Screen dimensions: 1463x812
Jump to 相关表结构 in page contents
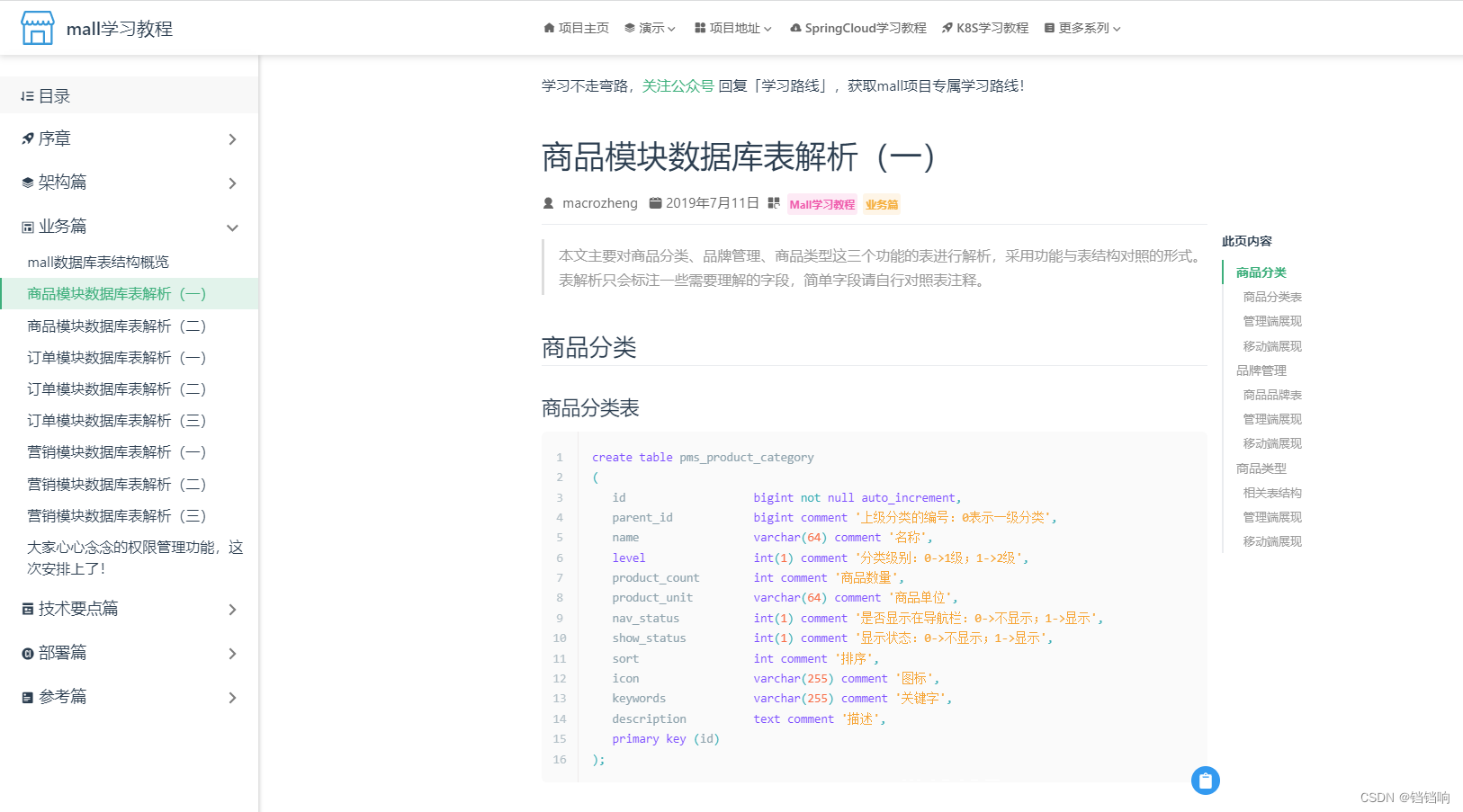coord(1272,493)
